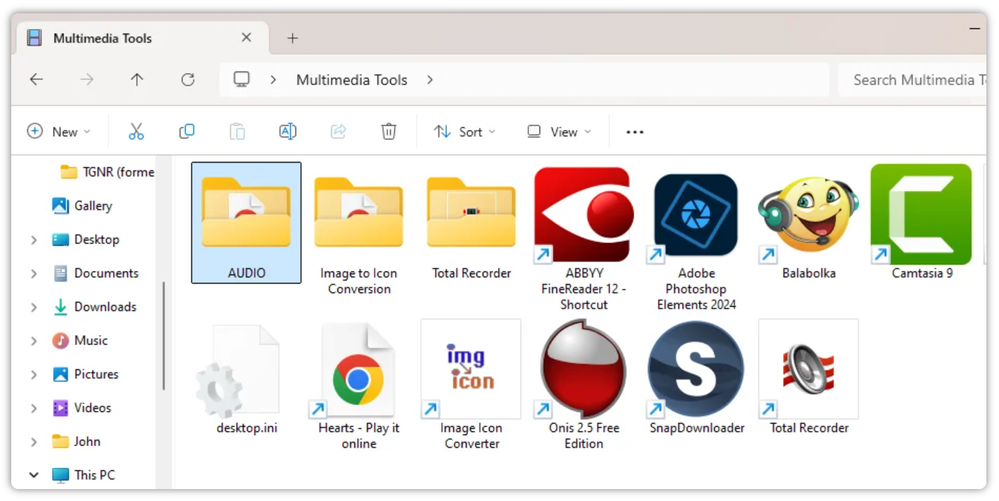The width and height of the screenshot is (999, 501).
Task: Select the SnapDownloader shortcut
Action: click(x=696, y=377)
